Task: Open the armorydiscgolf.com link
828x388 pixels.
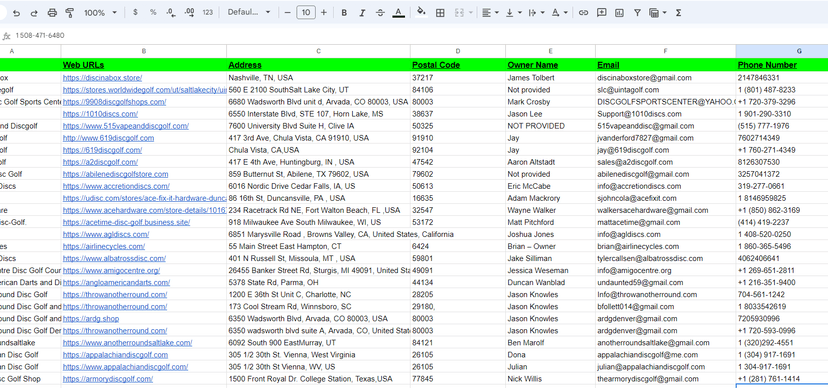Action: (108, 379)
